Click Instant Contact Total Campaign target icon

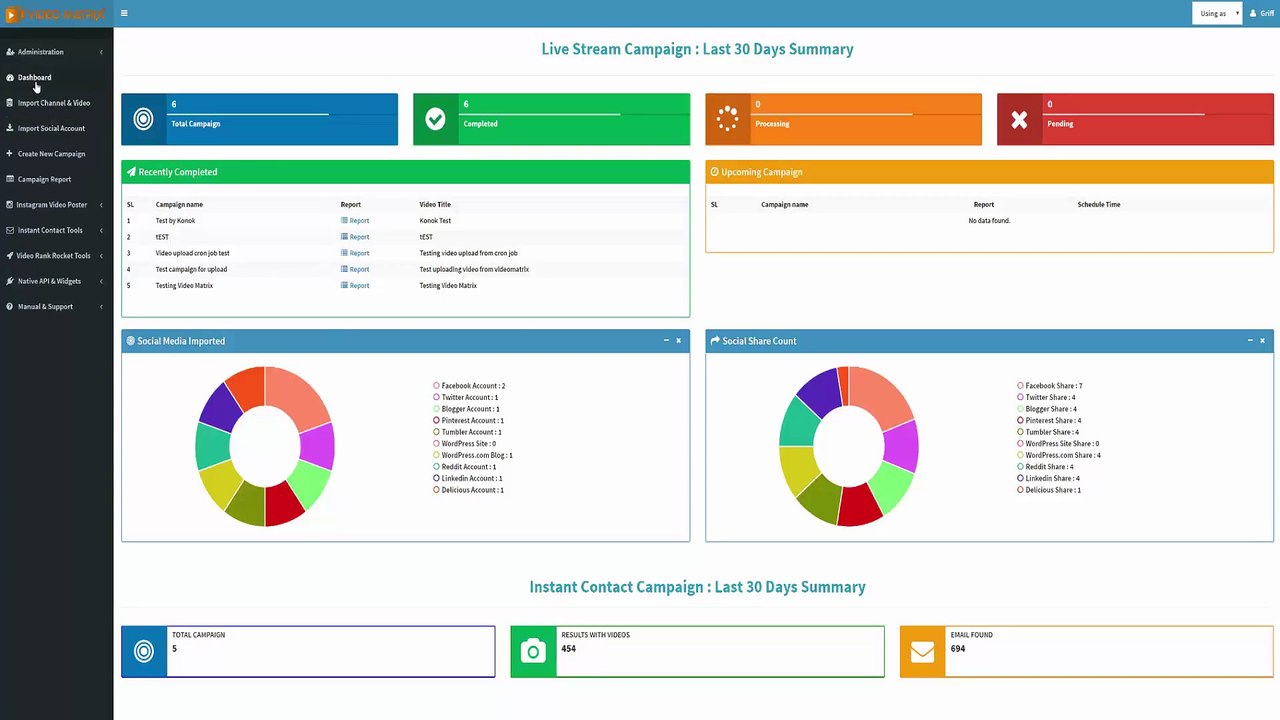(144, 652)
